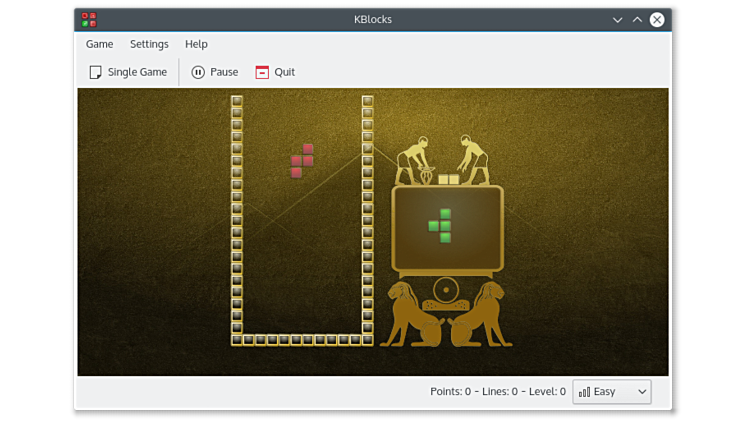Click the KBlocks app icon in title bar

[88, 19]
